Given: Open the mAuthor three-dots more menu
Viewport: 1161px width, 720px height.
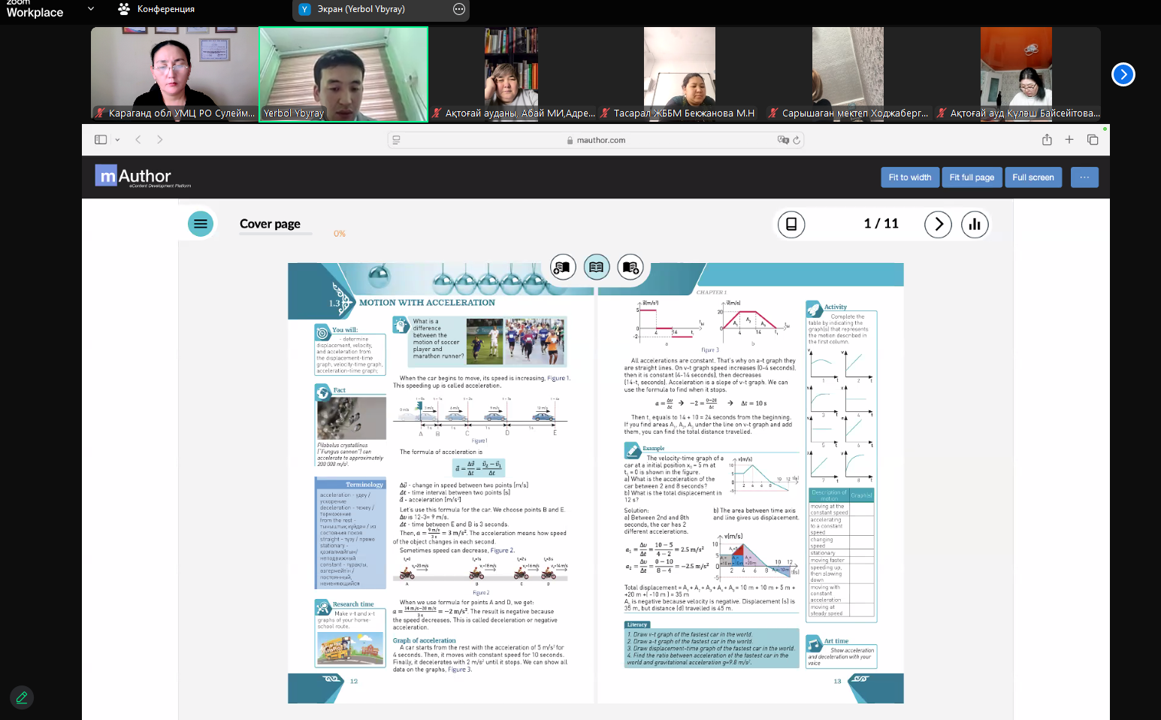Looking at the screenshot, I should [1084, 177].
